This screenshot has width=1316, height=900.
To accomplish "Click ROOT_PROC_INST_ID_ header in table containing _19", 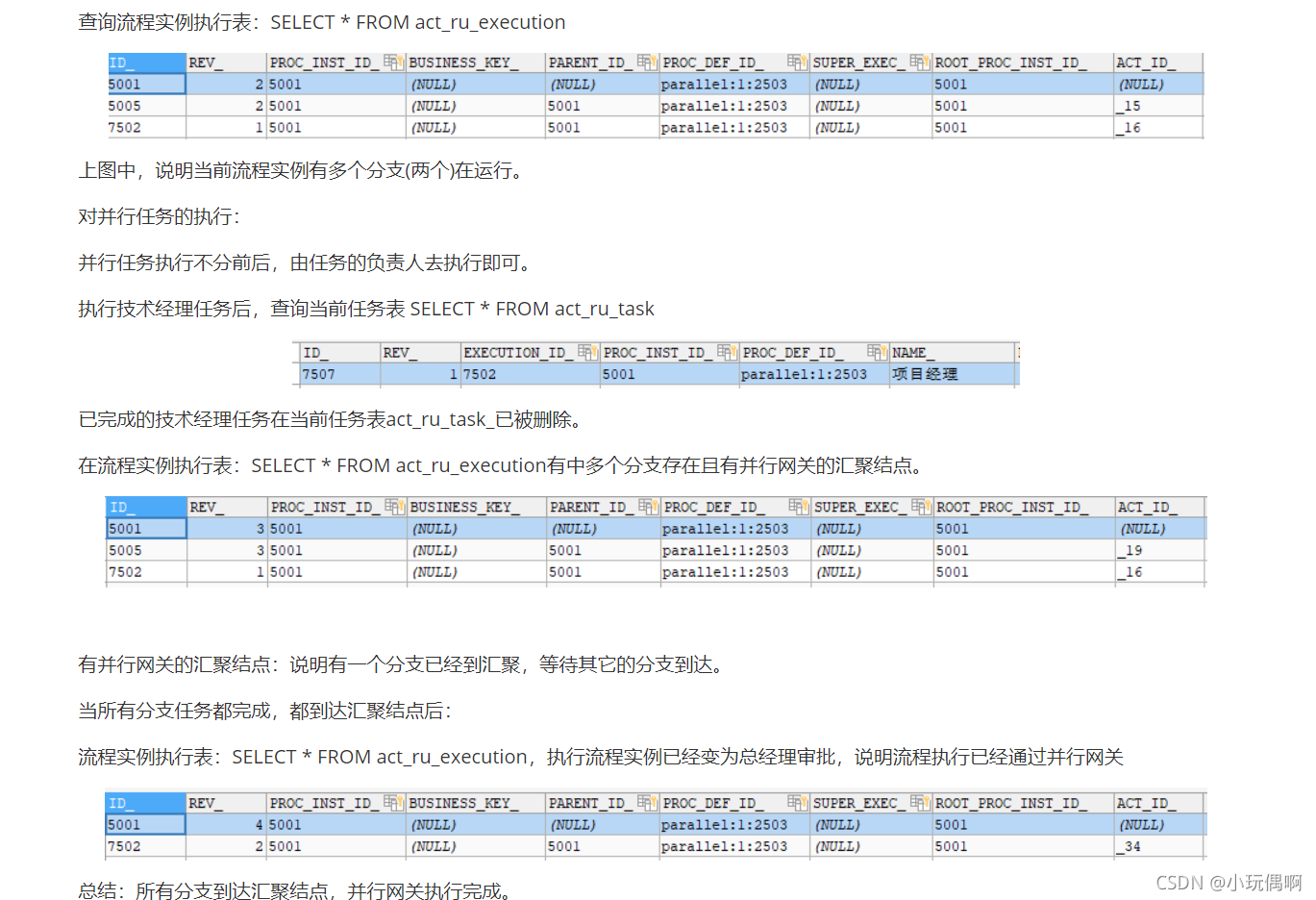I will (x=1024, y=507).
